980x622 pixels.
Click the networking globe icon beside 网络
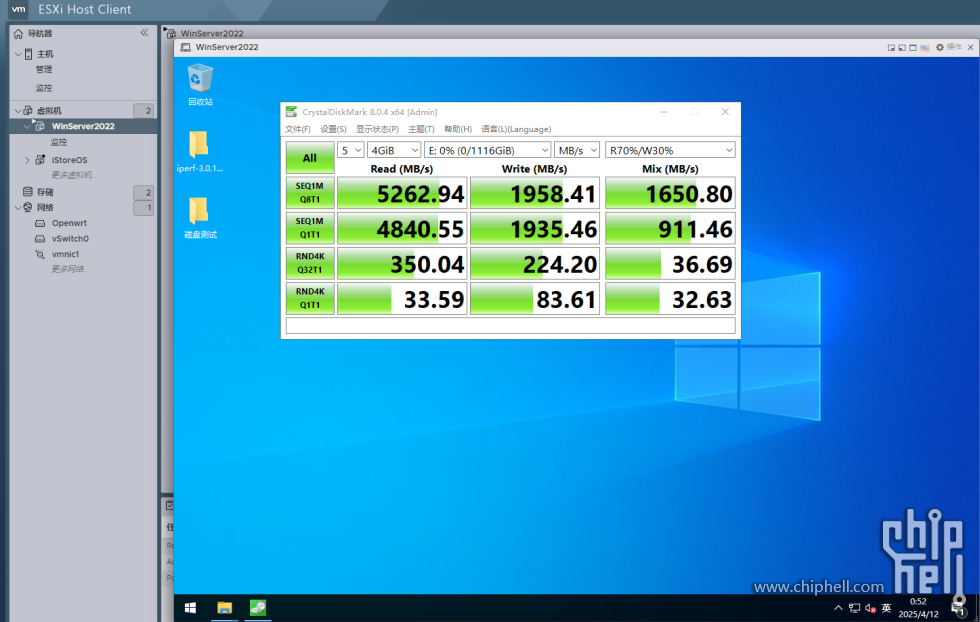click(x=28, y=207)
